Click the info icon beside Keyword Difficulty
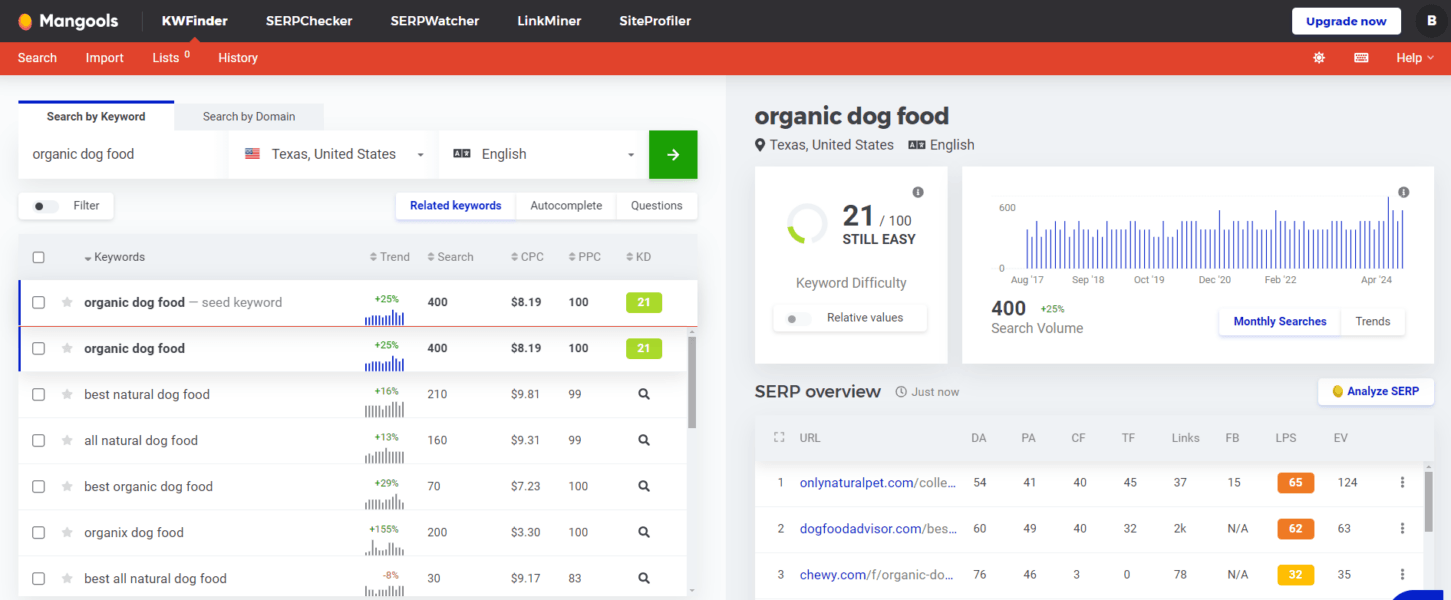The height and width of the screenshot is (600, 1451). tap(917, 192)
